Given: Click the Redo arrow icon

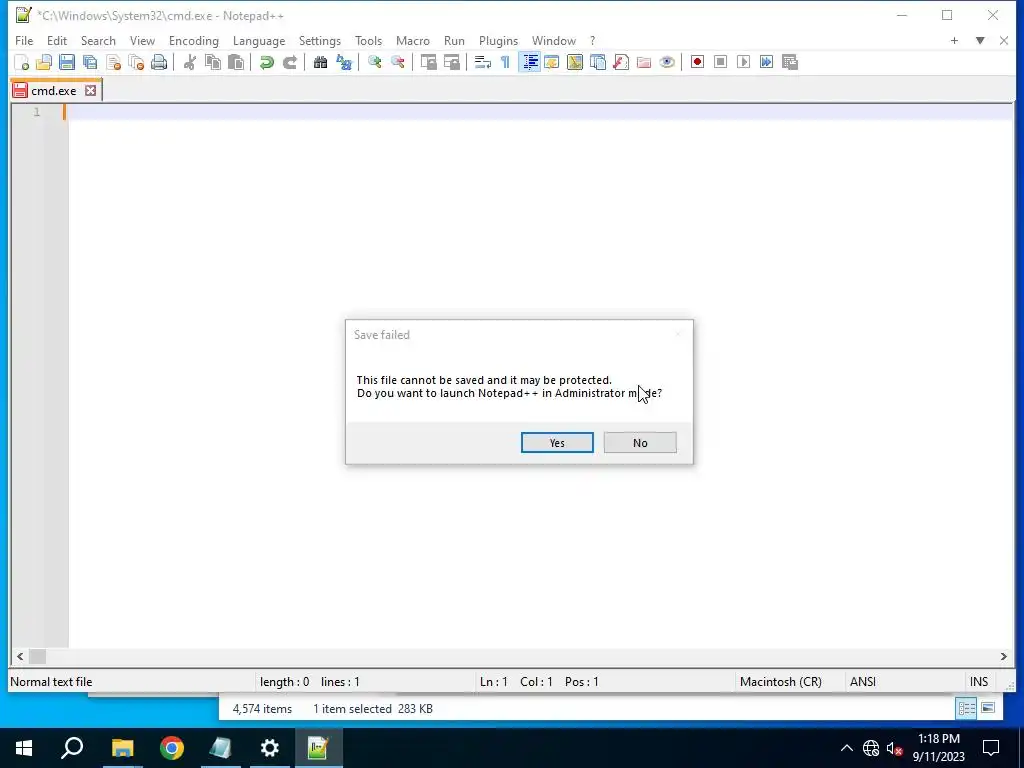Looking at the screenshot, I should point(289,62).
